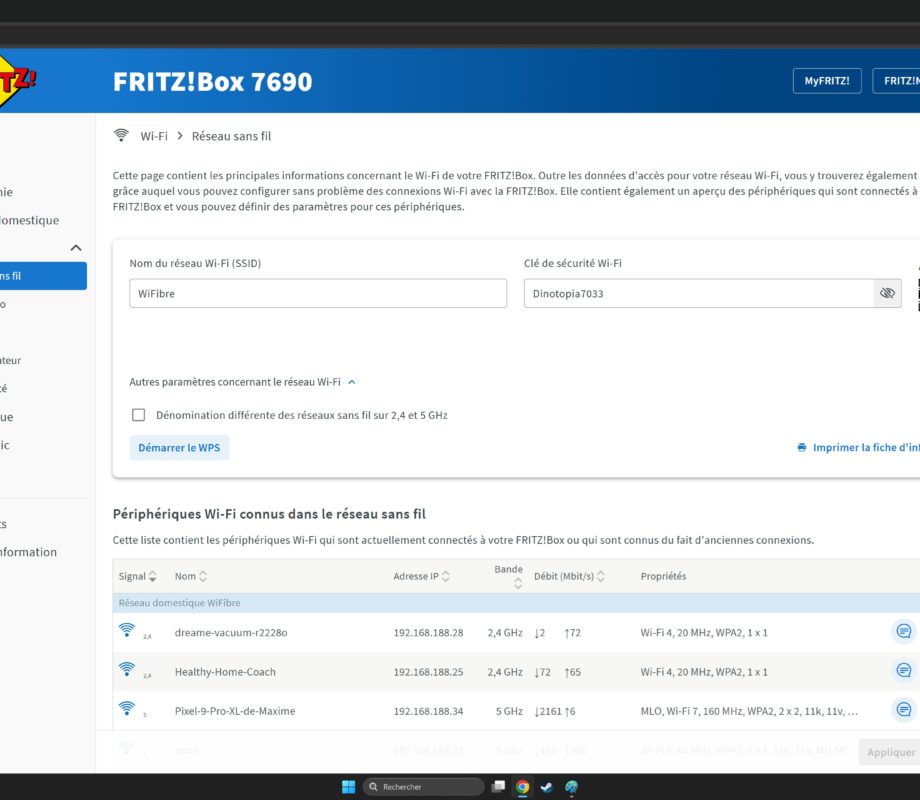Click the Réseau domestique WiFibre group row
The image size is (920, 800).
(516, 603)
